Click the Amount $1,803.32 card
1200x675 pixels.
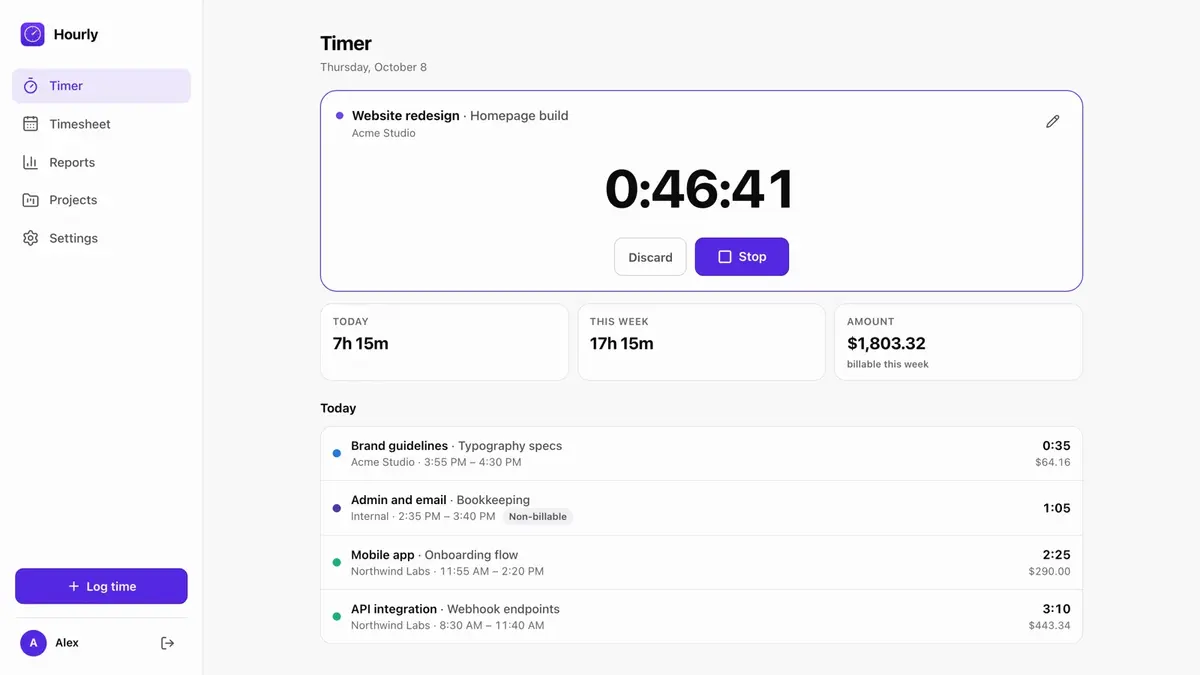pos(958,342)
